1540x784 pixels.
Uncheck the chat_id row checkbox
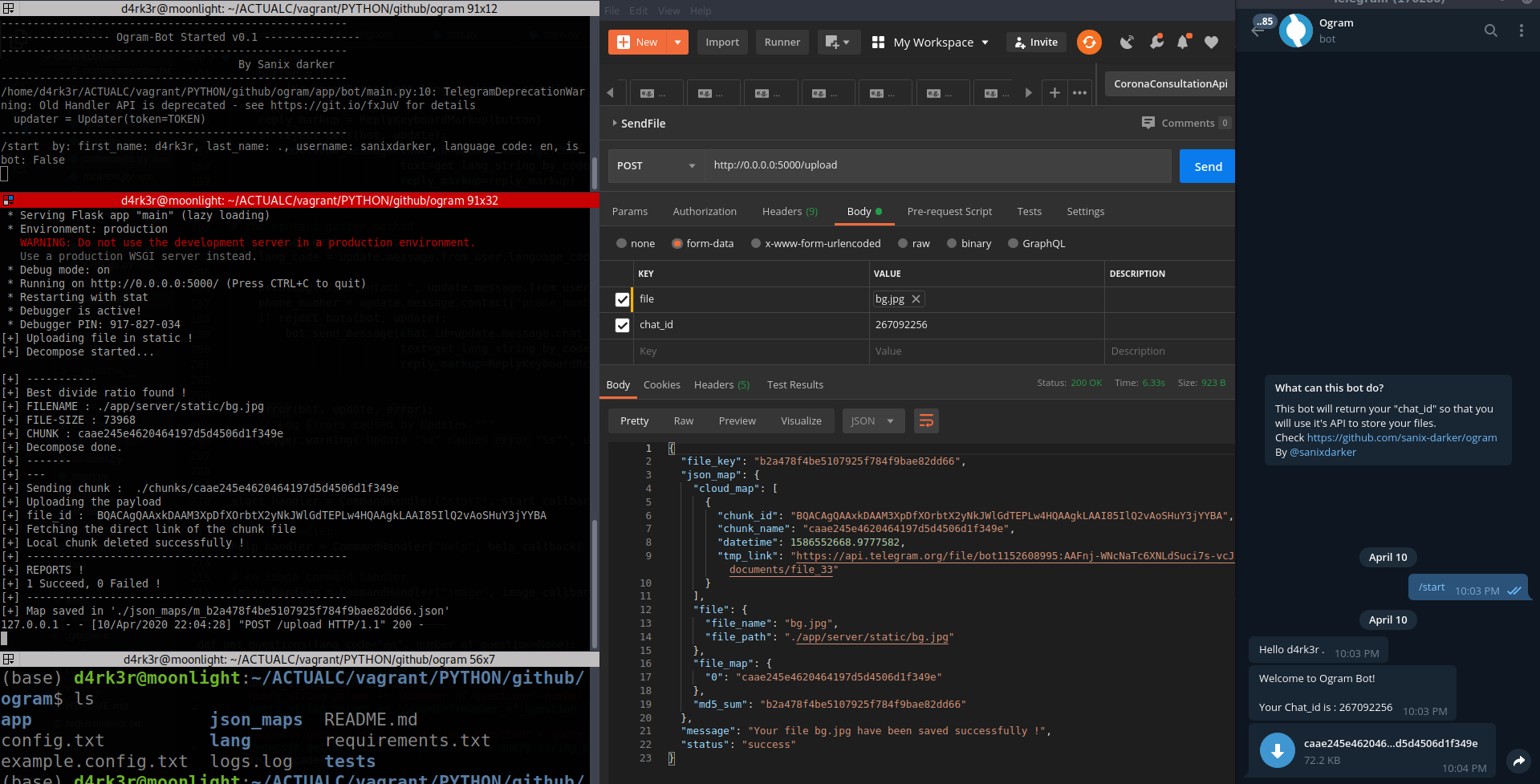[x=622, y=325]
